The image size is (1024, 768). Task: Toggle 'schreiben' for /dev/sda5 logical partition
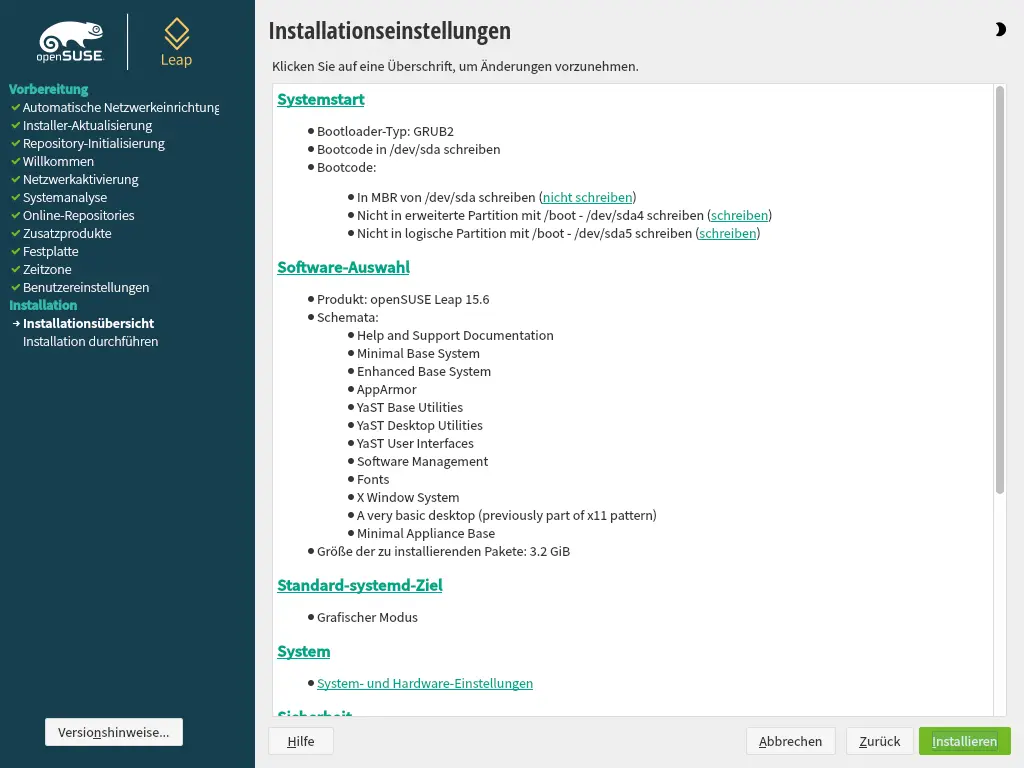pyautogui.click(x=727, y=234)
